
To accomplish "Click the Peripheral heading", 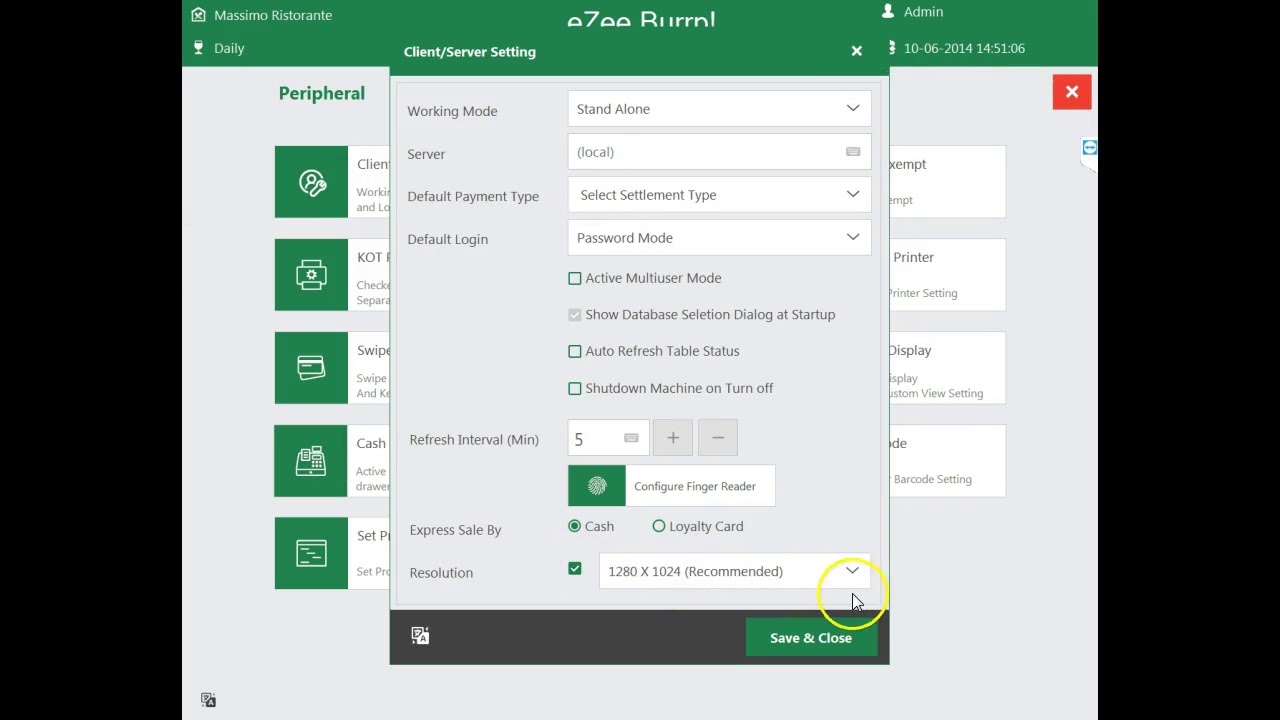I will pos(322,93).
